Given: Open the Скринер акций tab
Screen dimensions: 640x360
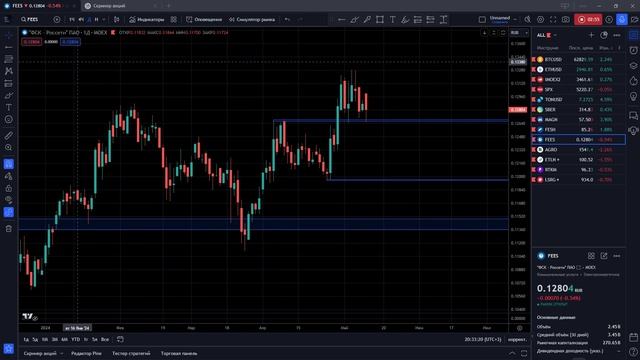Looking at the screenshot, I should coord(40,353).
